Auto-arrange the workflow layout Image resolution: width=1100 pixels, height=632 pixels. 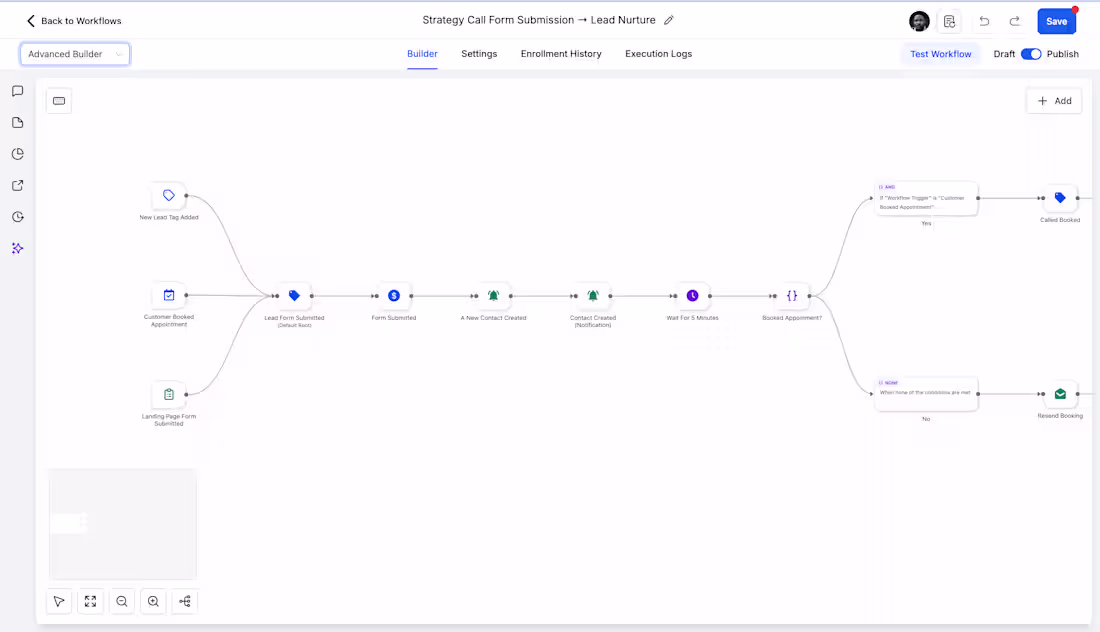coord(184,601)
